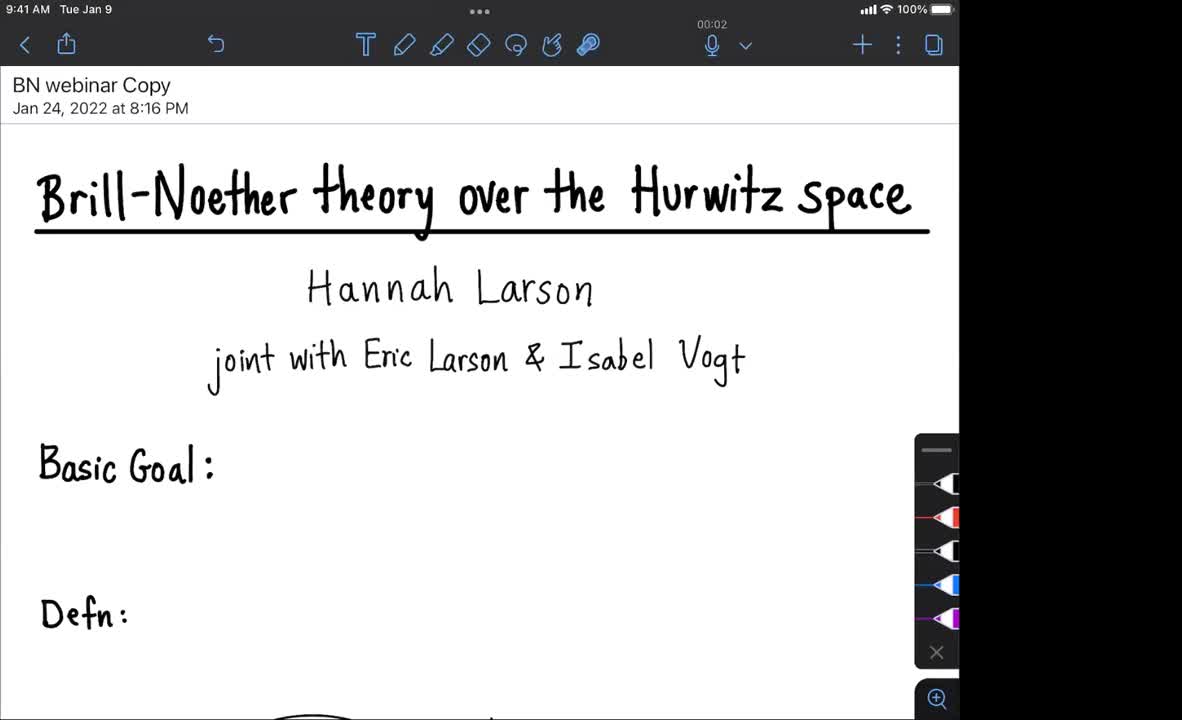This screenshot has width=1182, height=720.
Task: Select the Highlighter tool
Action: click(x=442, y=45)
